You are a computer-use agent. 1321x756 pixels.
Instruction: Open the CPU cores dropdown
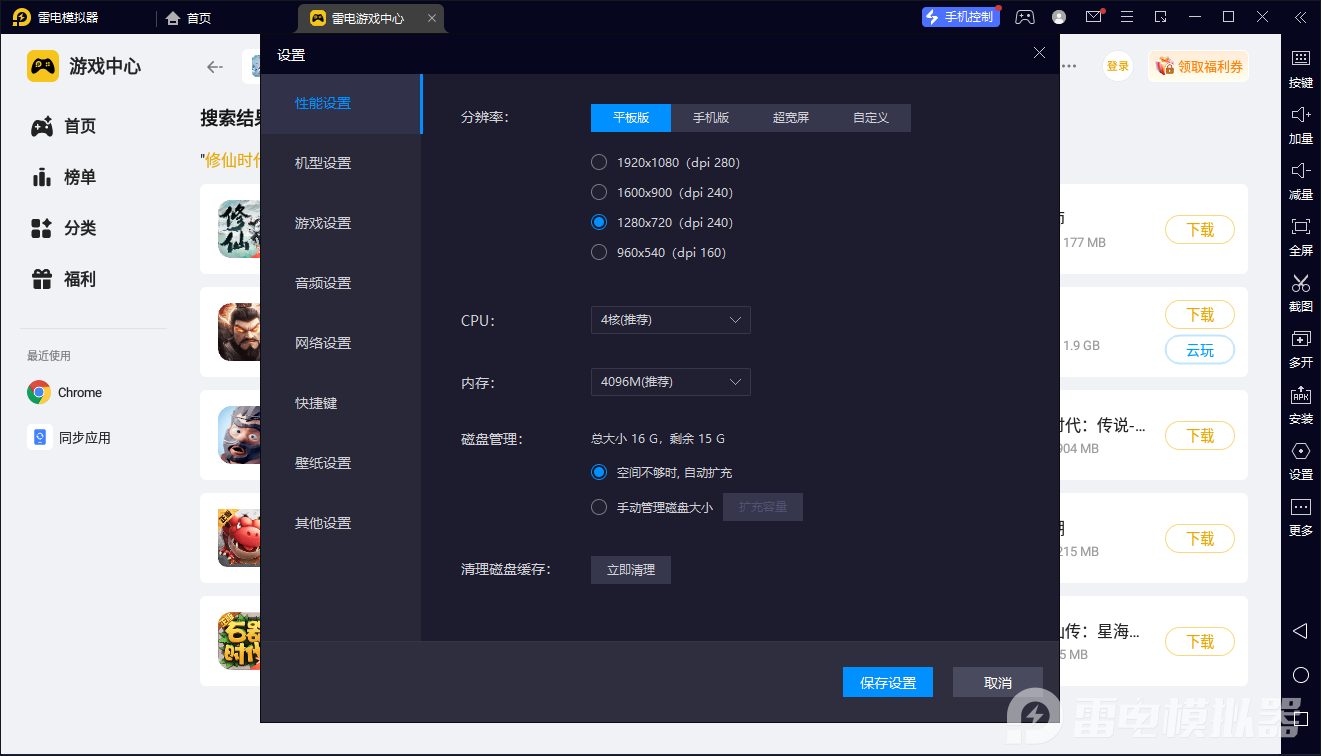coord(670,320)
